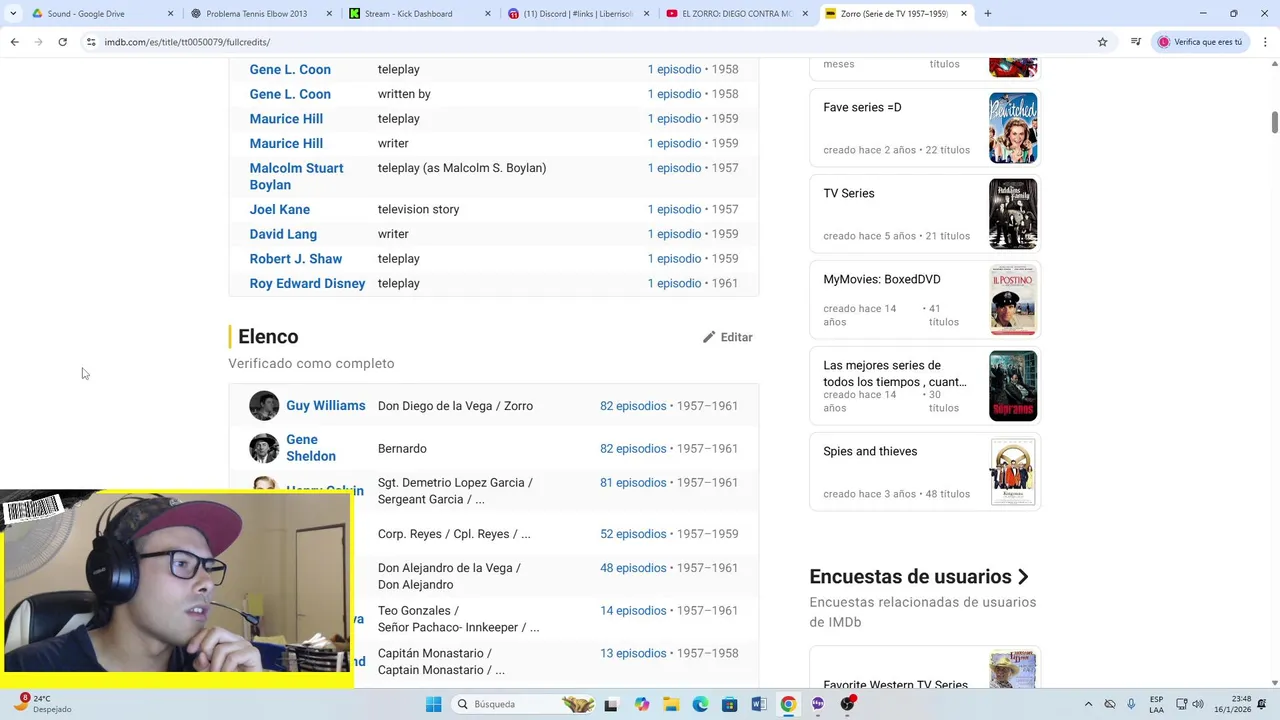Open the 14 episodios link
Image resolution: width=1280 pixels, height=720 pixels.
[633, 611]
